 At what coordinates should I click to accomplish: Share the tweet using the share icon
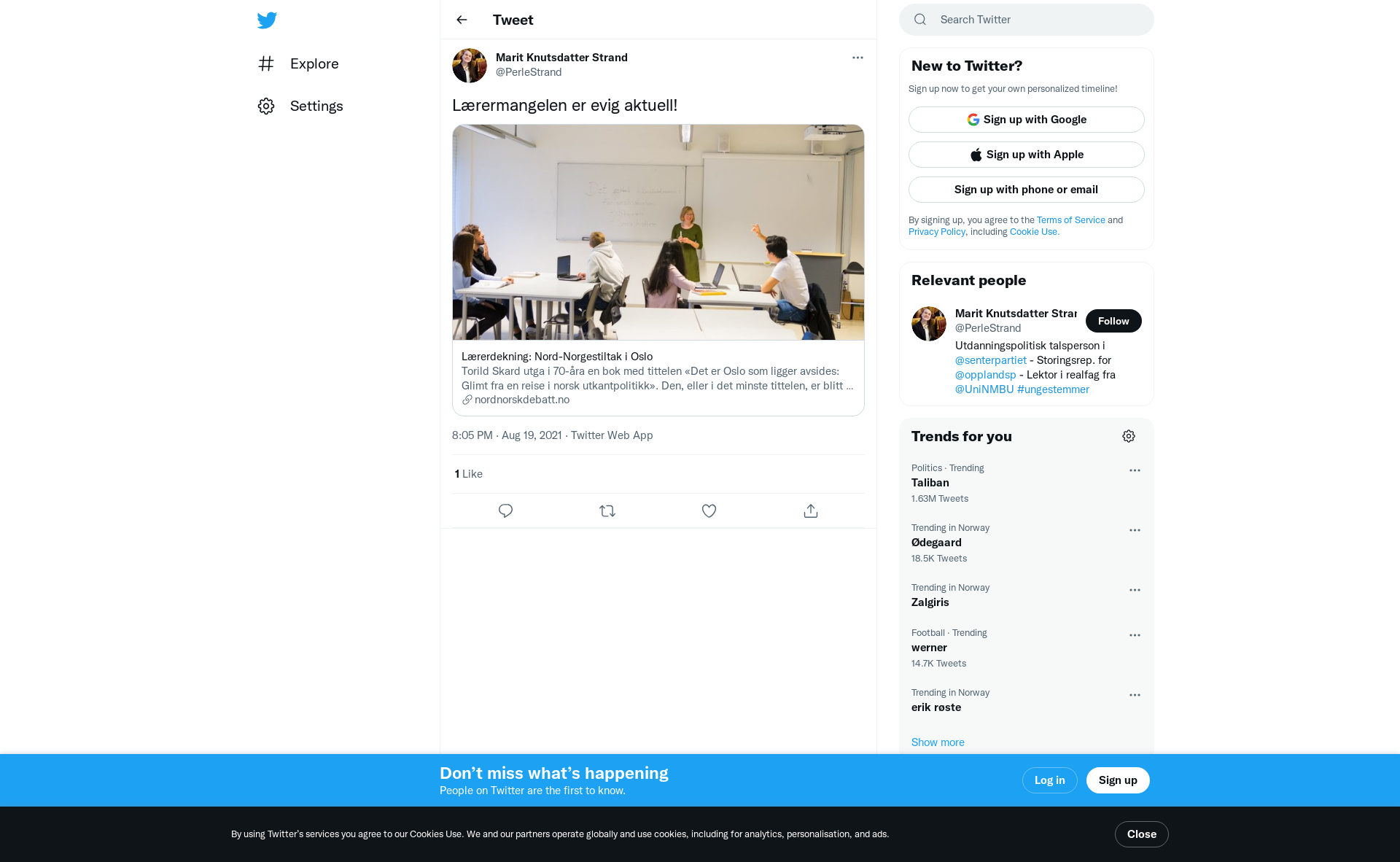tap(811, 510)
